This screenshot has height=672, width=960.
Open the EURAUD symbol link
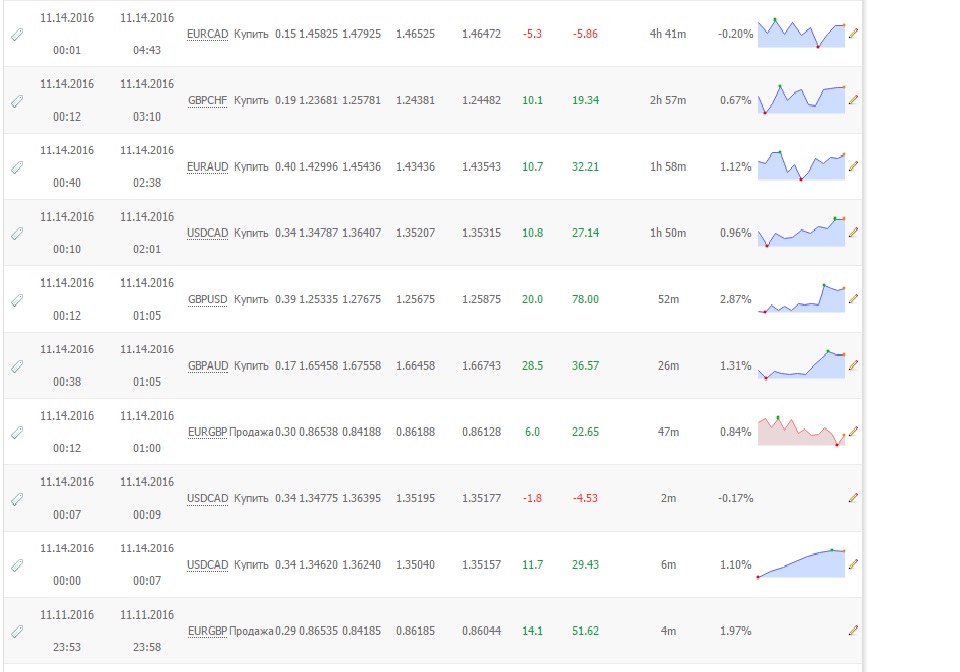click(208, 166)
